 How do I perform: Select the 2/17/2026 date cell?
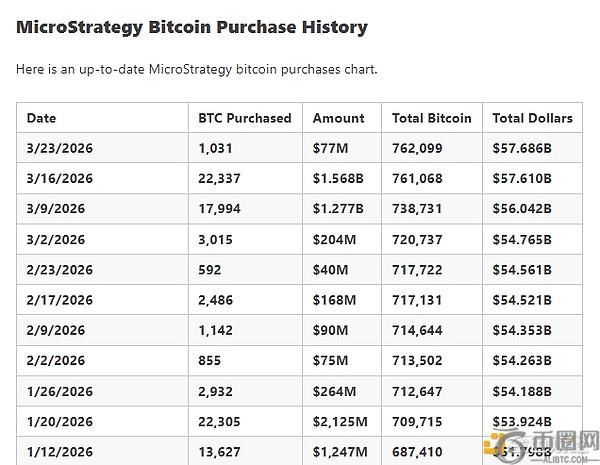coord(59,300)
